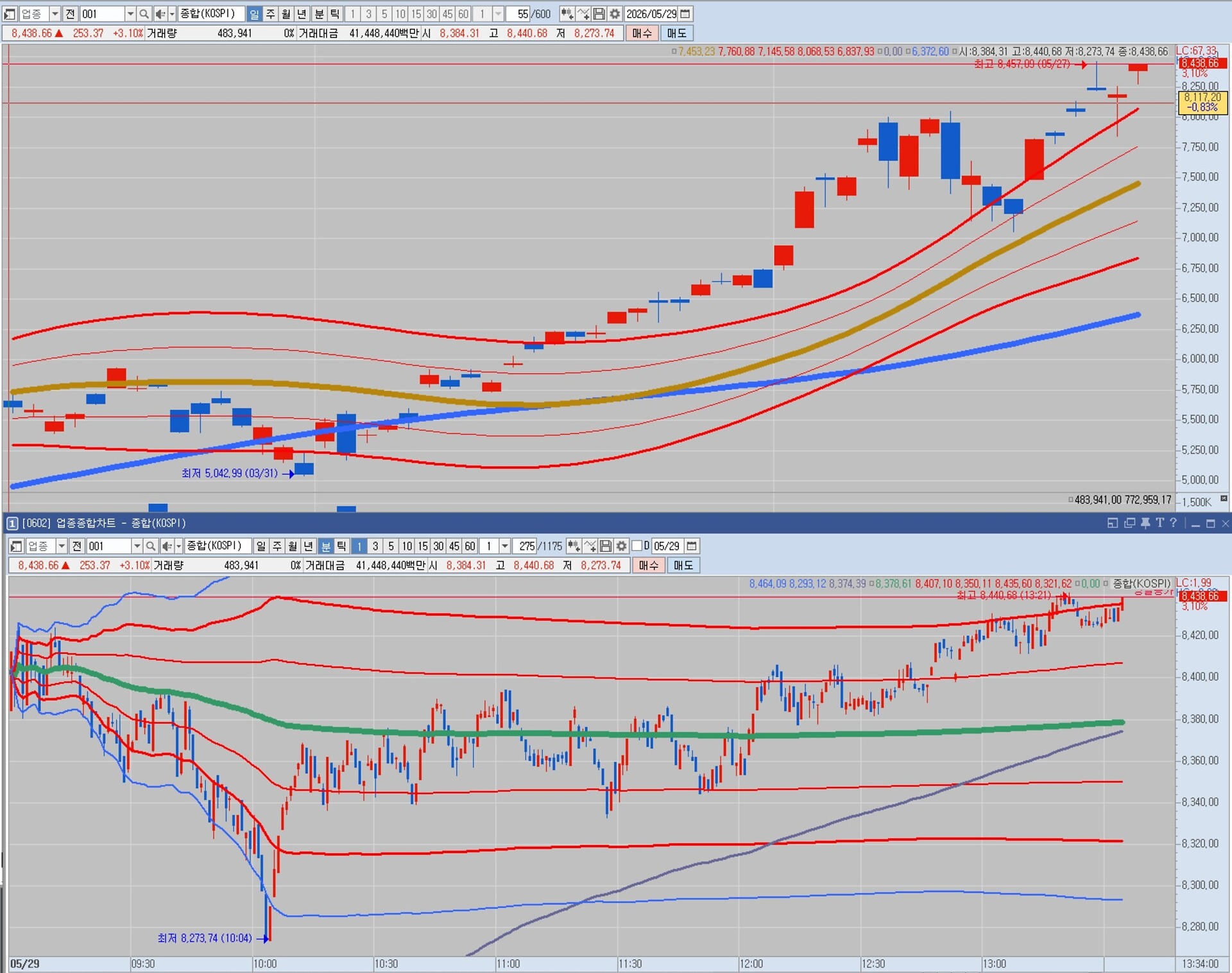Click the T text icon in lower title bar

(x=1159, y=523)
